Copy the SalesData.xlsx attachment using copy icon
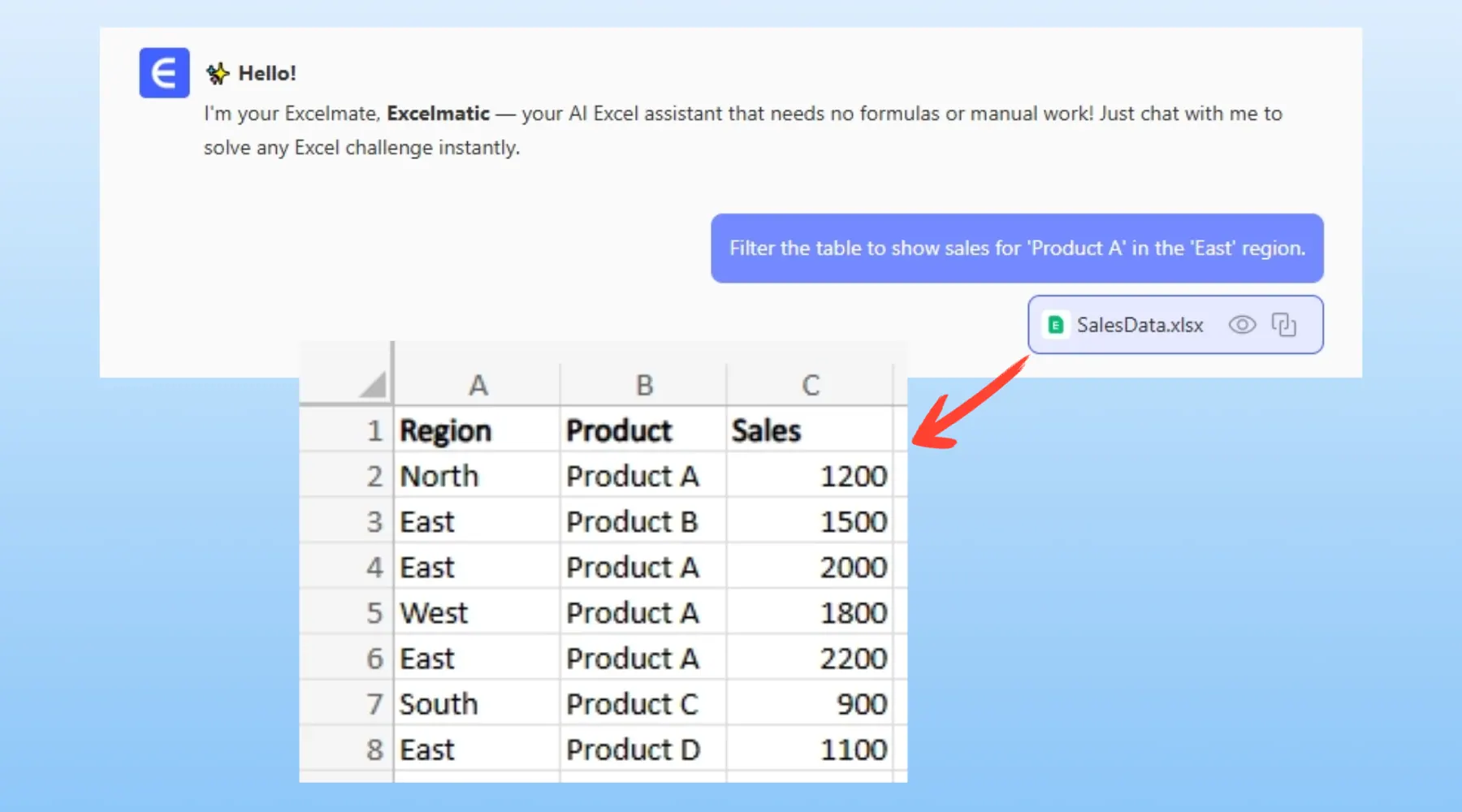This screenshot has width=1462, height=812. (x=1284, y=325)
